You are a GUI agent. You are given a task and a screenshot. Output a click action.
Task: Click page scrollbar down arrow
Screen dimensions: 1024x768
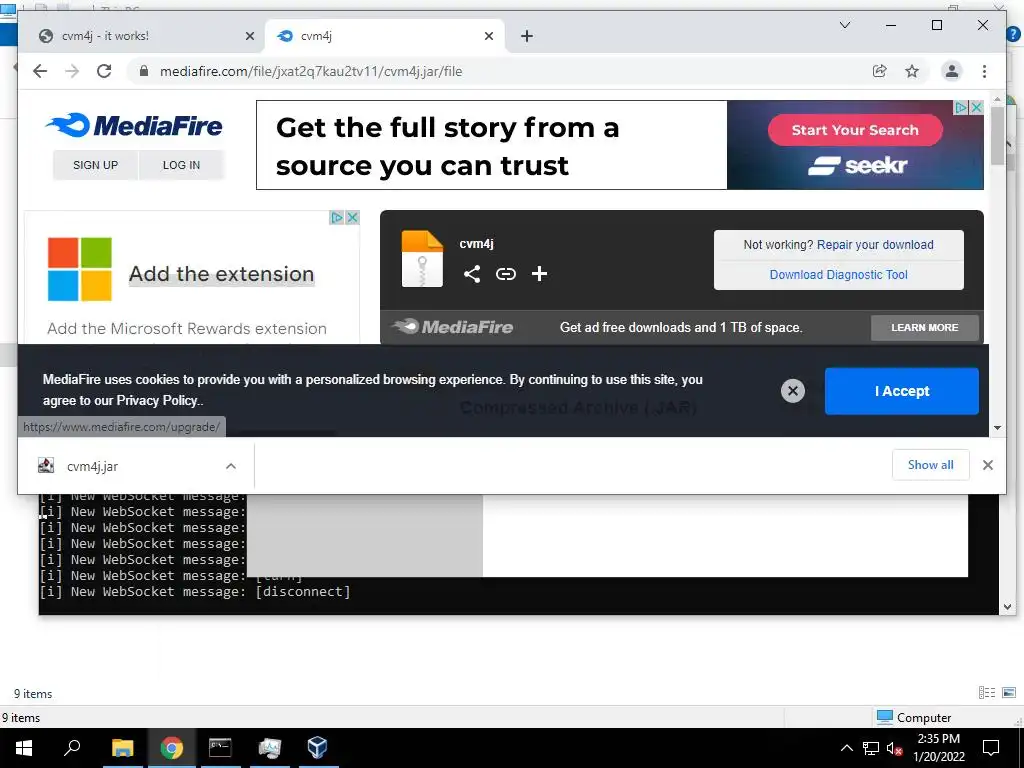point(997,428)
